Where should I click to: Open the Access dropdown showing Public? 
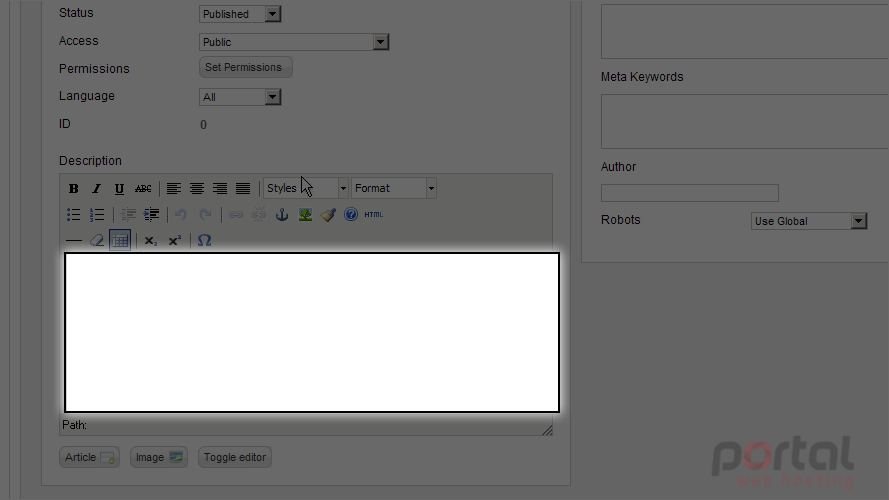(x=294, y=42)
